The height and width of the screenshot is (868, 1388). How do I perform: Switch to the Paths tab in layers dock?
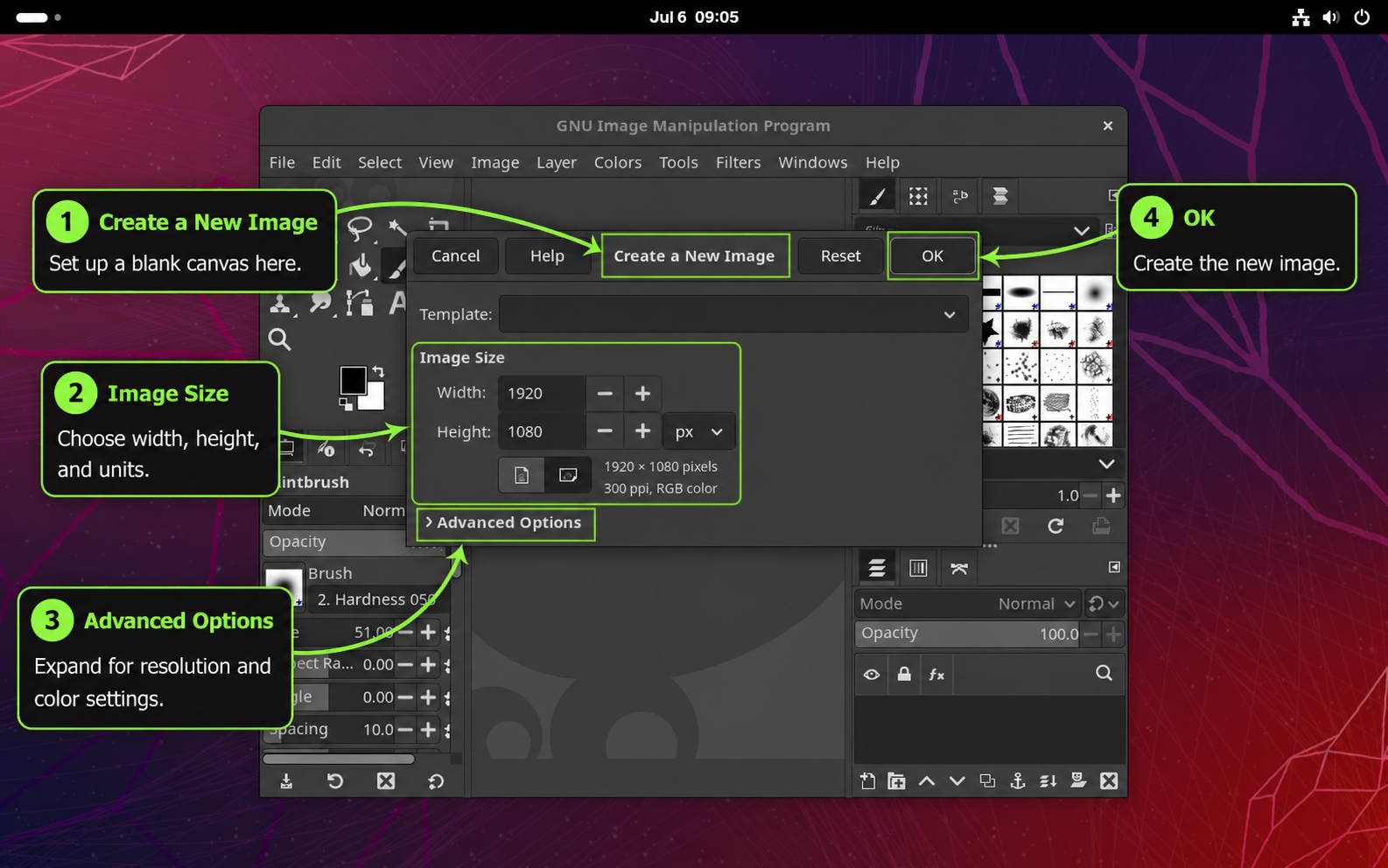click(x=959, y=568)
